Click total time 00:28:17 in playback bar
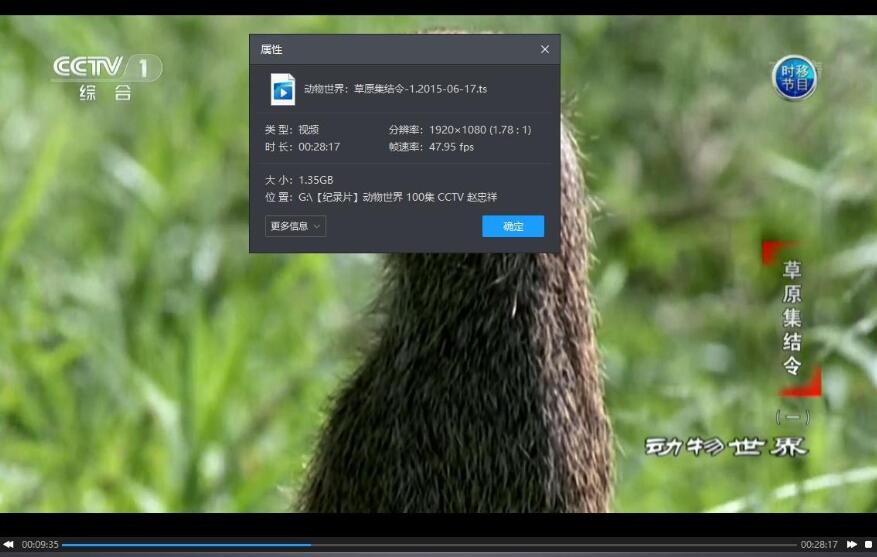This screenshot has width=877, height=557. [x=819, y=544]
